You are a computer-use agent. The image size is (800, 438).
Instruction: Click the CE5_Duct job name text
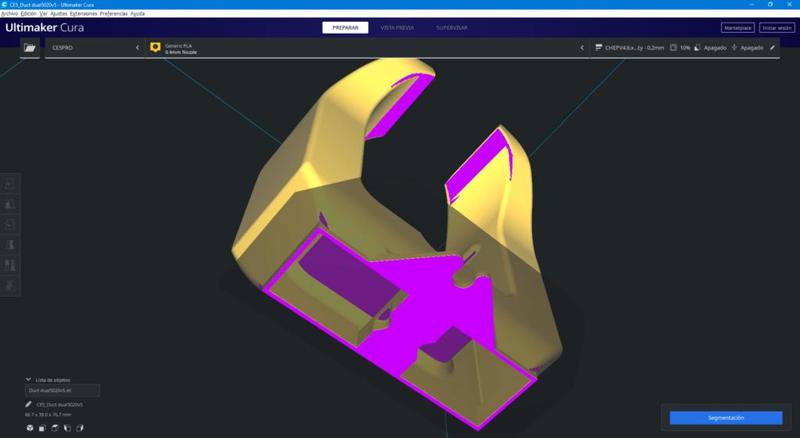[x=60, y=404]
